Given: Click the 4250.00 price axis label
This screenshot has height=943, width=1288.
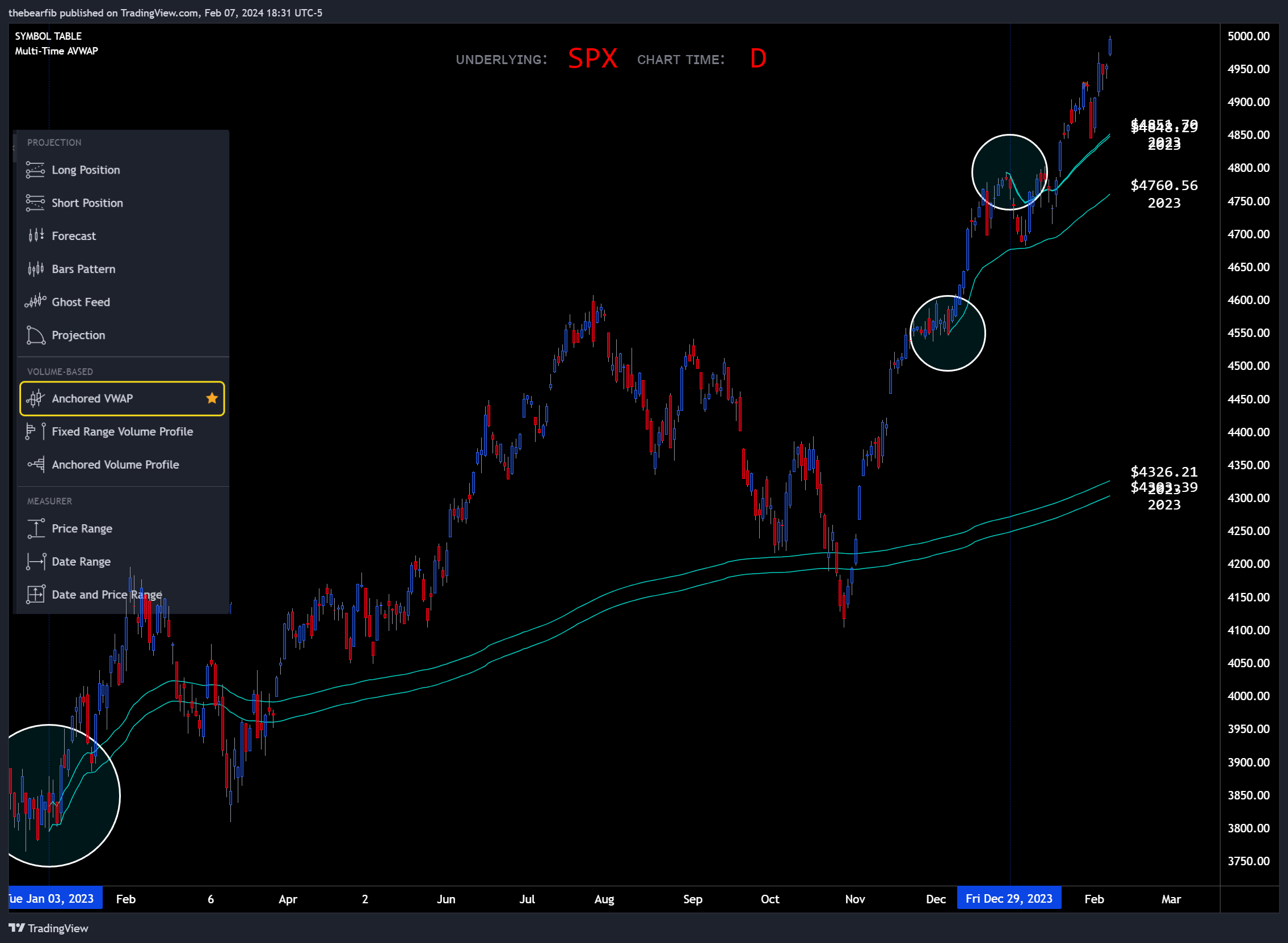Looking at the screenshot, I should (x=1249, y=531).
